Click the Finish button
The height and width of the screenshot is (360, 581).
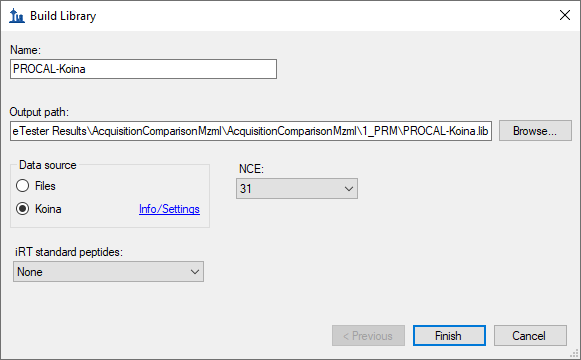pos(449,336)
